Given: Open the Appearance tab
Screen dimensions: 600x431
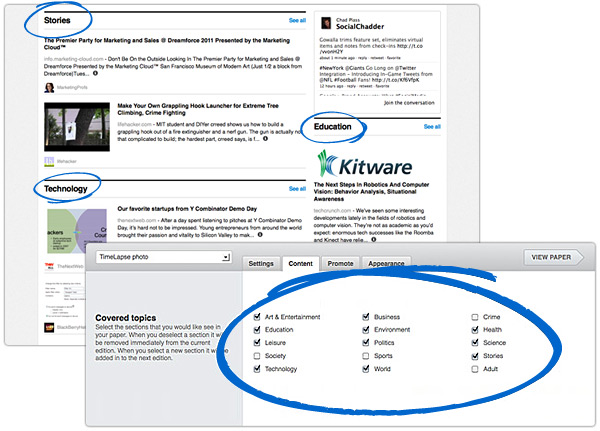Looking at the screenshot, I should [386, 263].
